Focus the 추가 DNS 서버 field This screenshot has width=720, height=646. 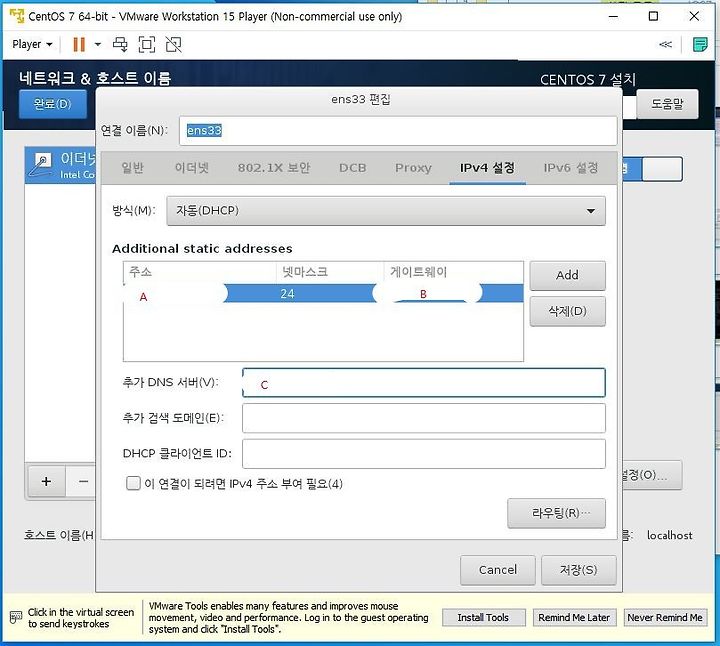tap(423, 382)
